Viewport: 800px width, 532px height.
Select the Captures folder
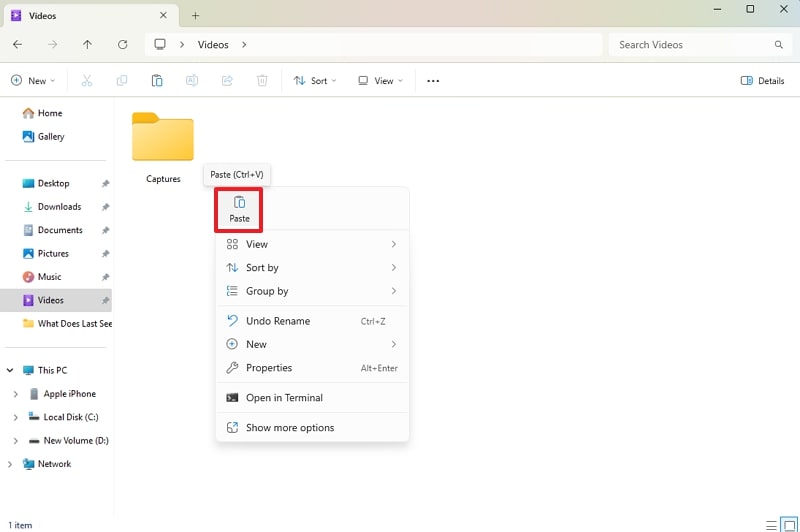coord(163,148)
